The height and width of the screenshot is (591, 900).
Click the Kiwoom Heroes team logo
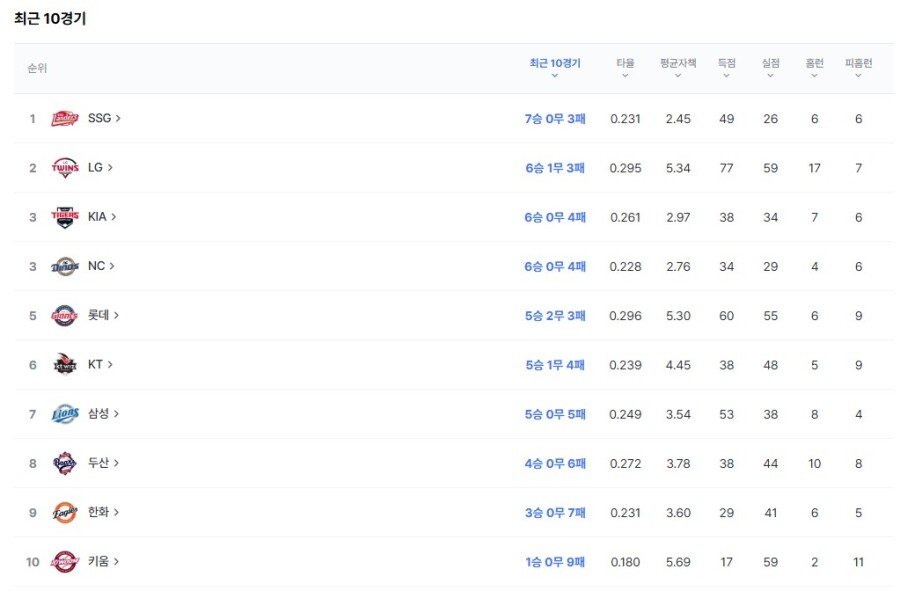point(64,562)
